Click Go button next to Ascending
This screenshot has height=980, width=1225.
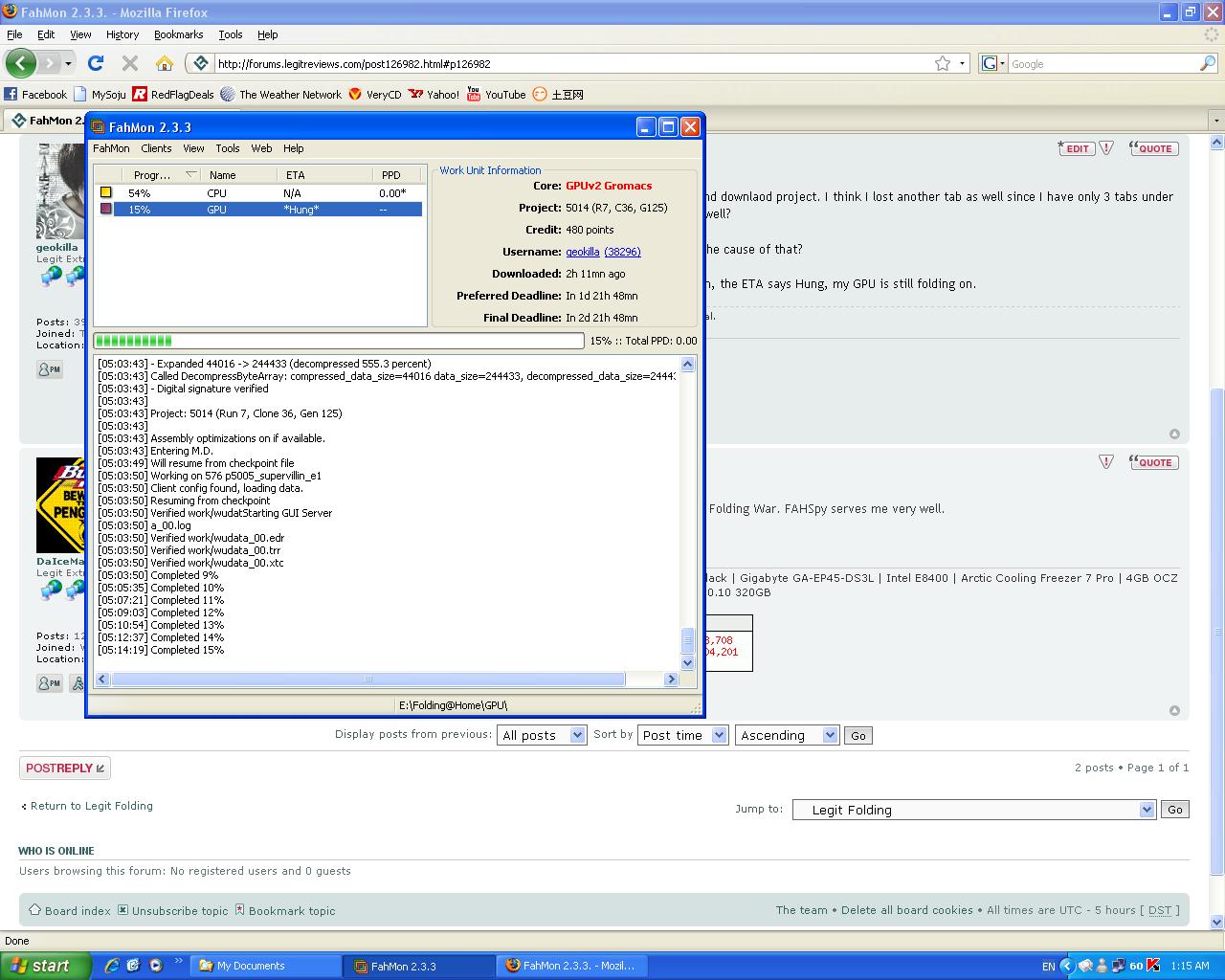[x=858, y=735]
